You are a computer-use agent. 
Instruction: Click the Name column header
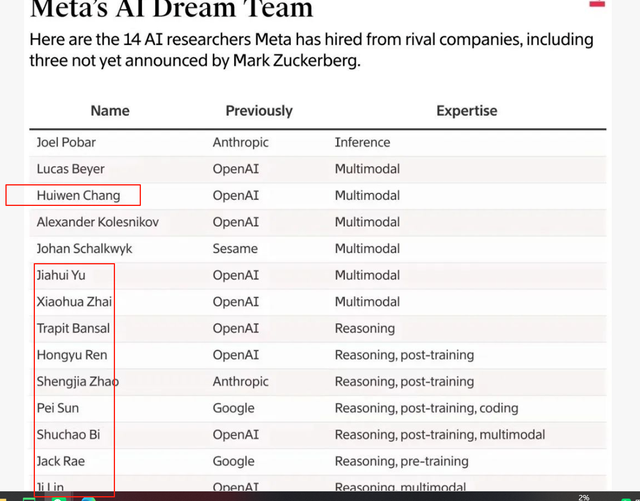tap(110, 111)
